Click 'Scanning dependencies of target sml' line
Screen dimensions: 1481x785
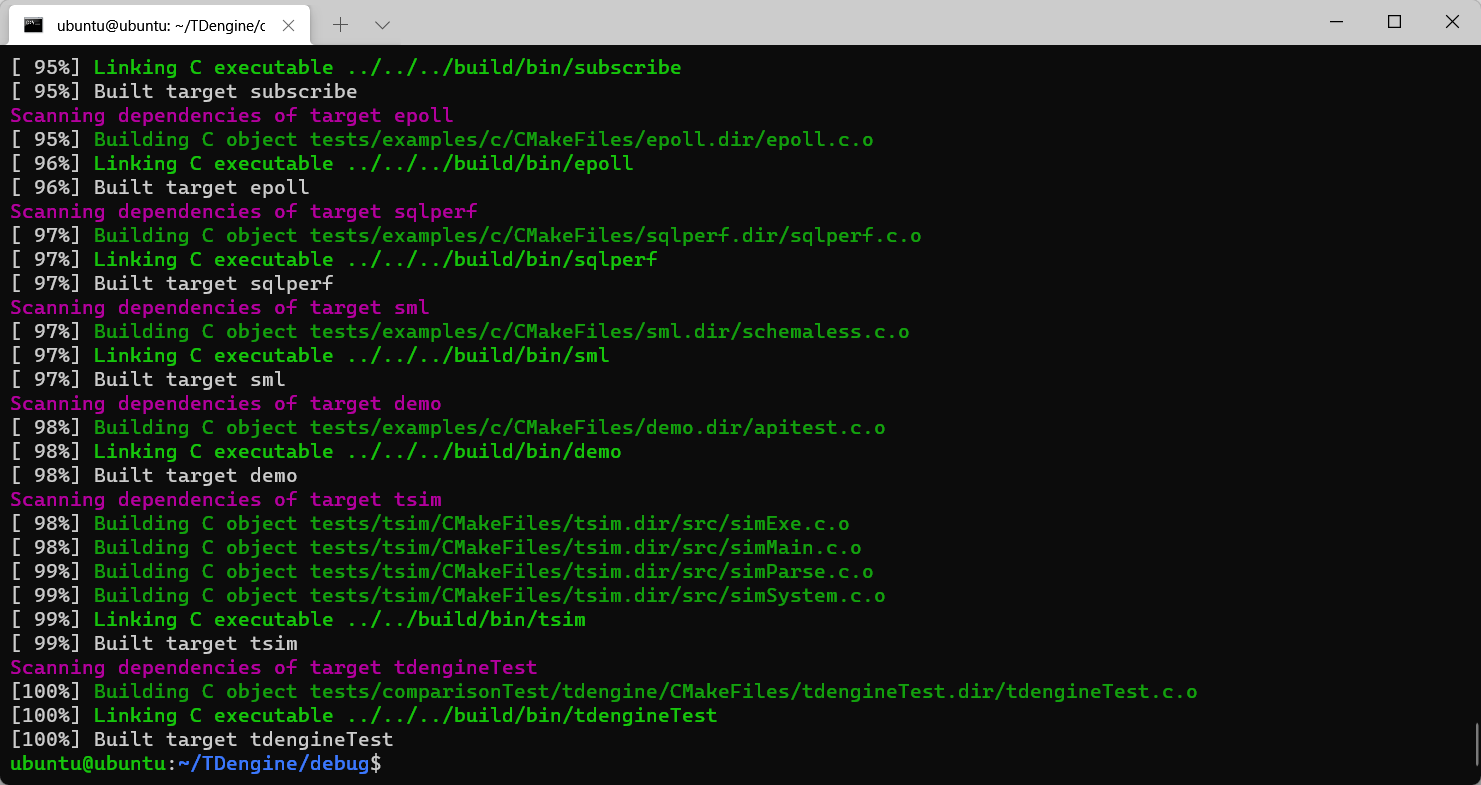pyautogui.click(x=220, y=308)
